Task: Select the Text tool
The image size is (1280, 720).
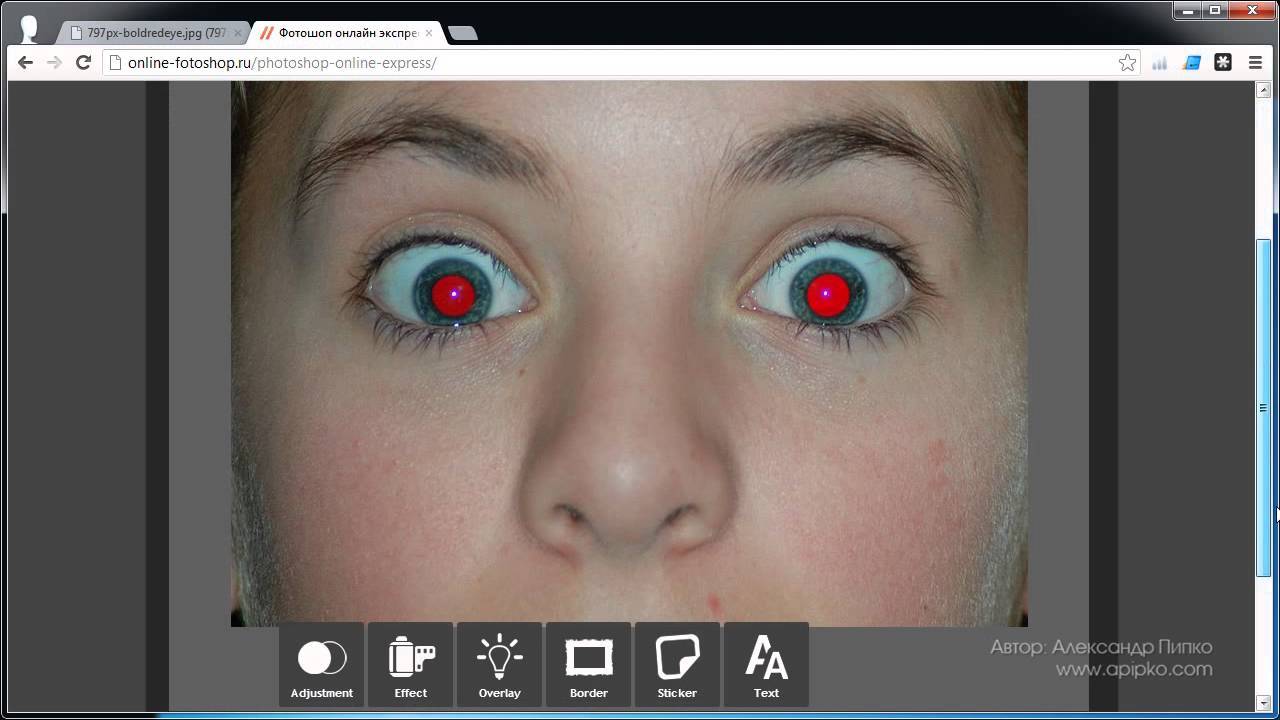Action: (766, 665)
